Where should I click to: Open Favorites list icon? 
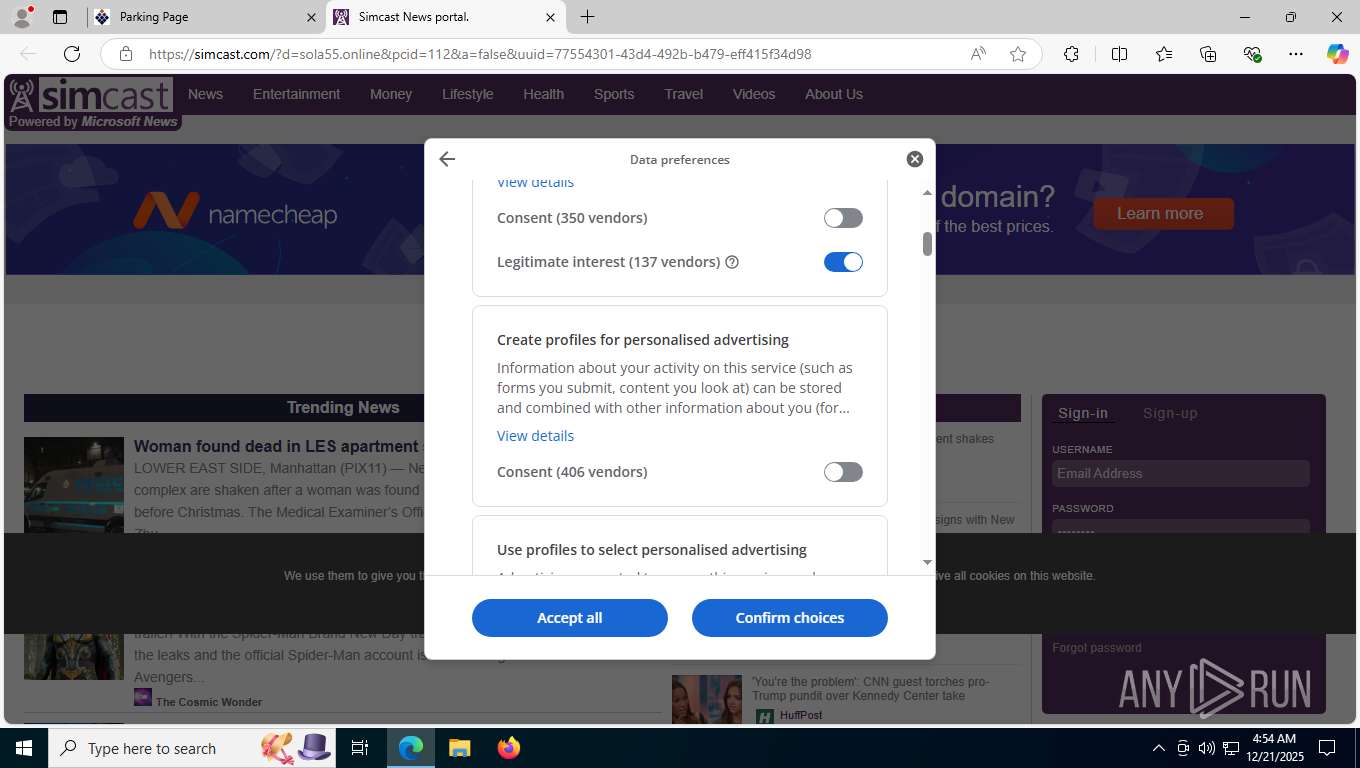pyautogui.click(x=1164, y=54)
